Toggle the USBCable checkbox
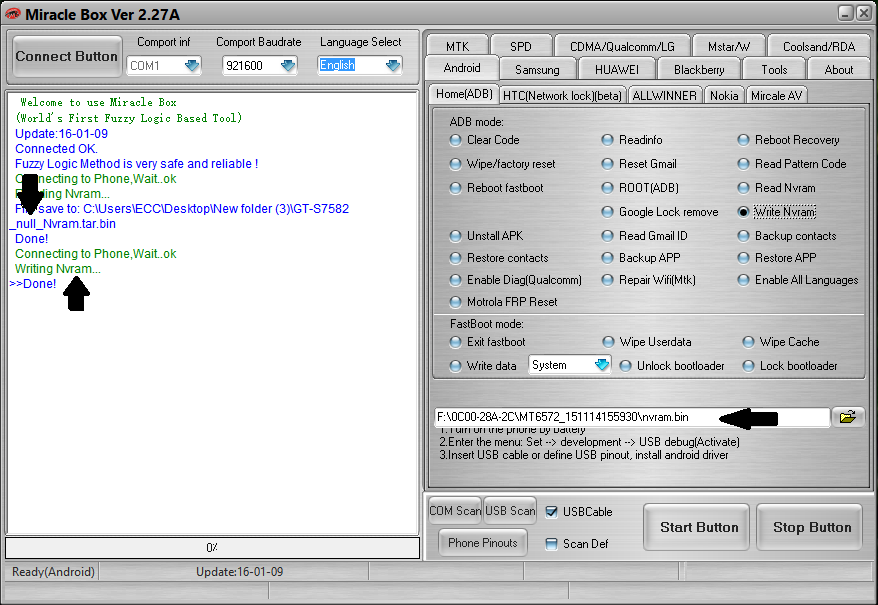Image resolution: width=878 pixels, height=605 pixels. (552, 511)
